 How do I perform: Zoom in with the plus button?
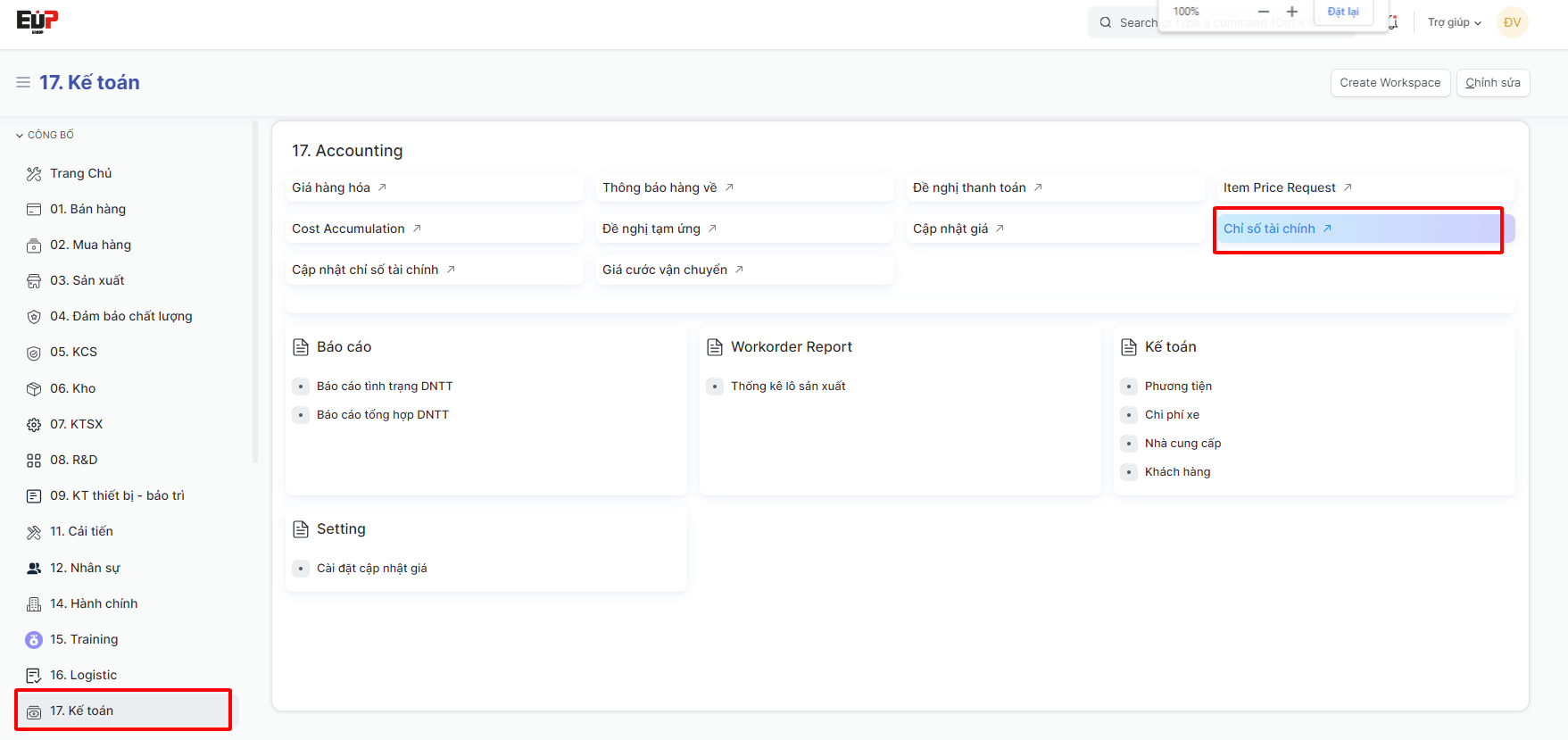click(x=1291, y=12)
